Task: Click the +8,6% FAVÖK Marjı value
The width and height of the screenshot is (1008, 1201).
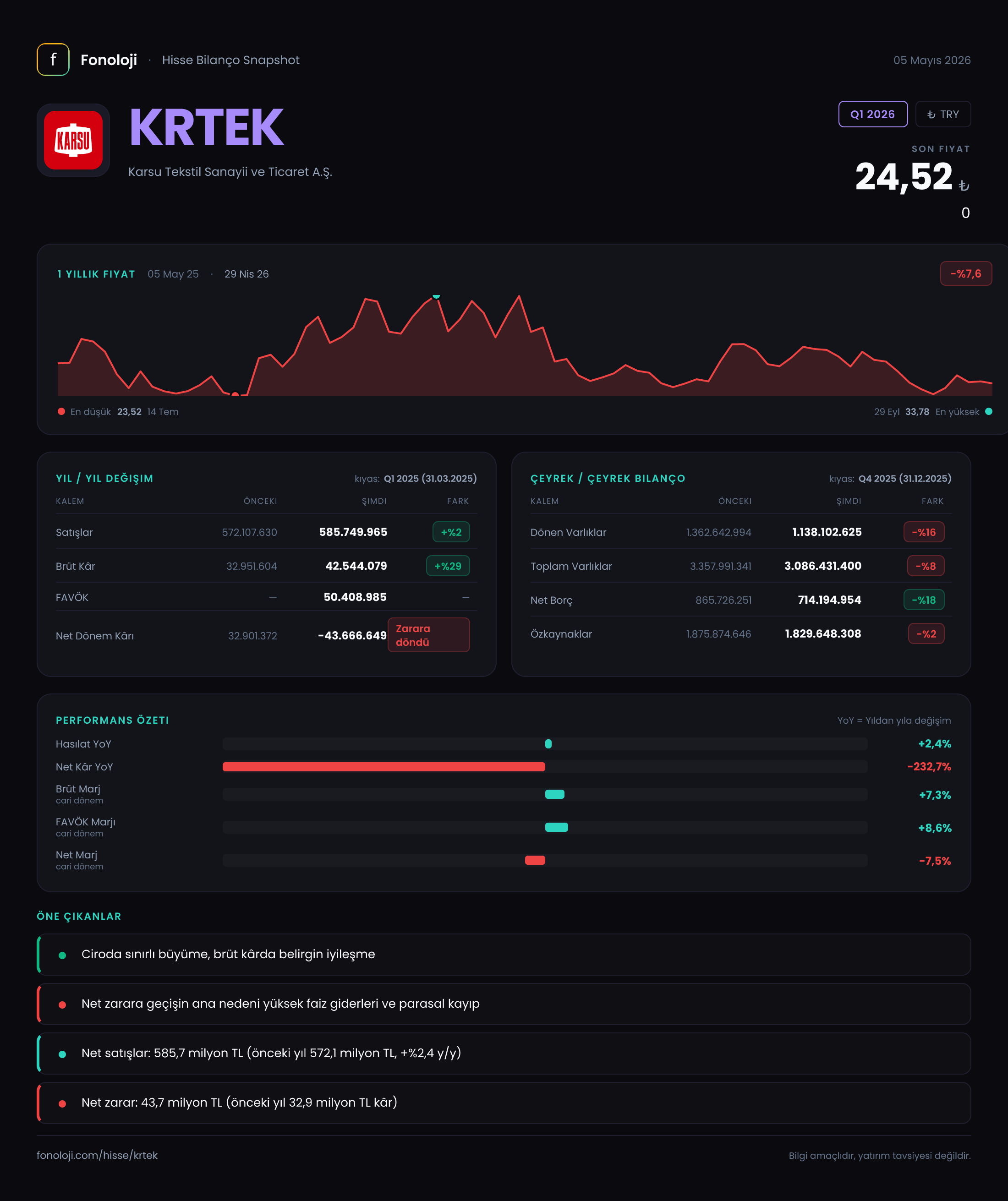Action: click(935, 828)
